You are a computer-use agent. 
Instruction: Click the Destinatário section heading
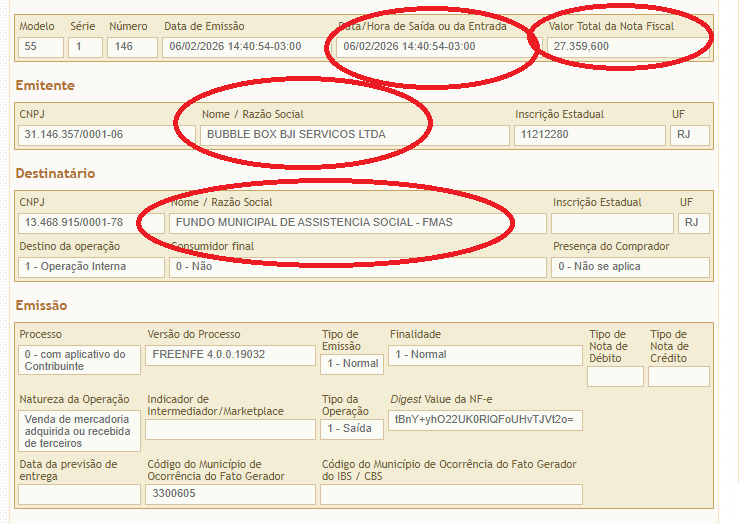pyautogui.click(x=56, y=174)
